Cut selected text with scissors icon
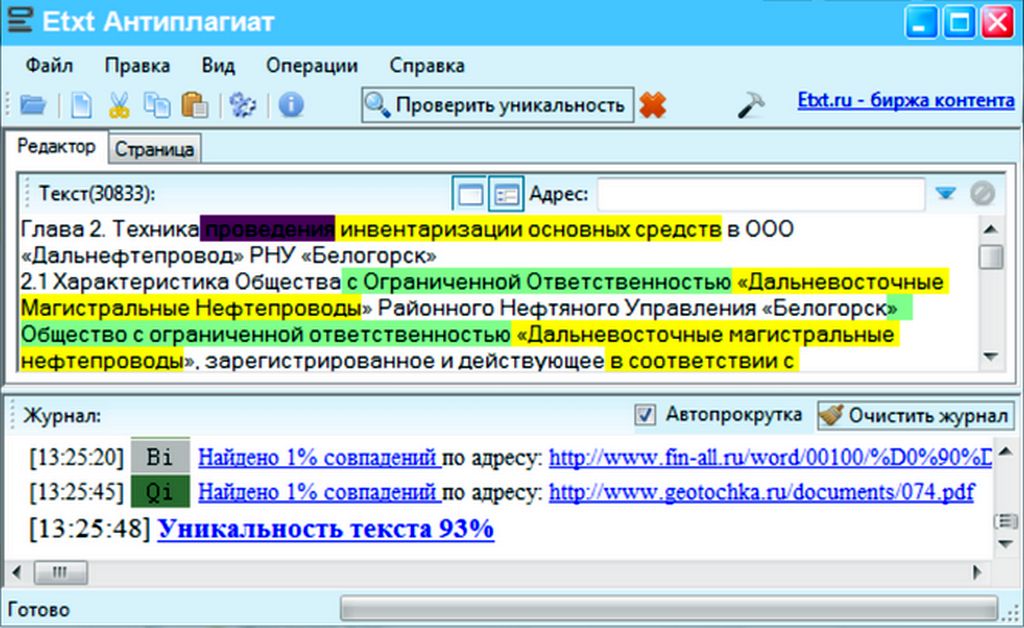 pyautogui.click(x=119, y=104)
